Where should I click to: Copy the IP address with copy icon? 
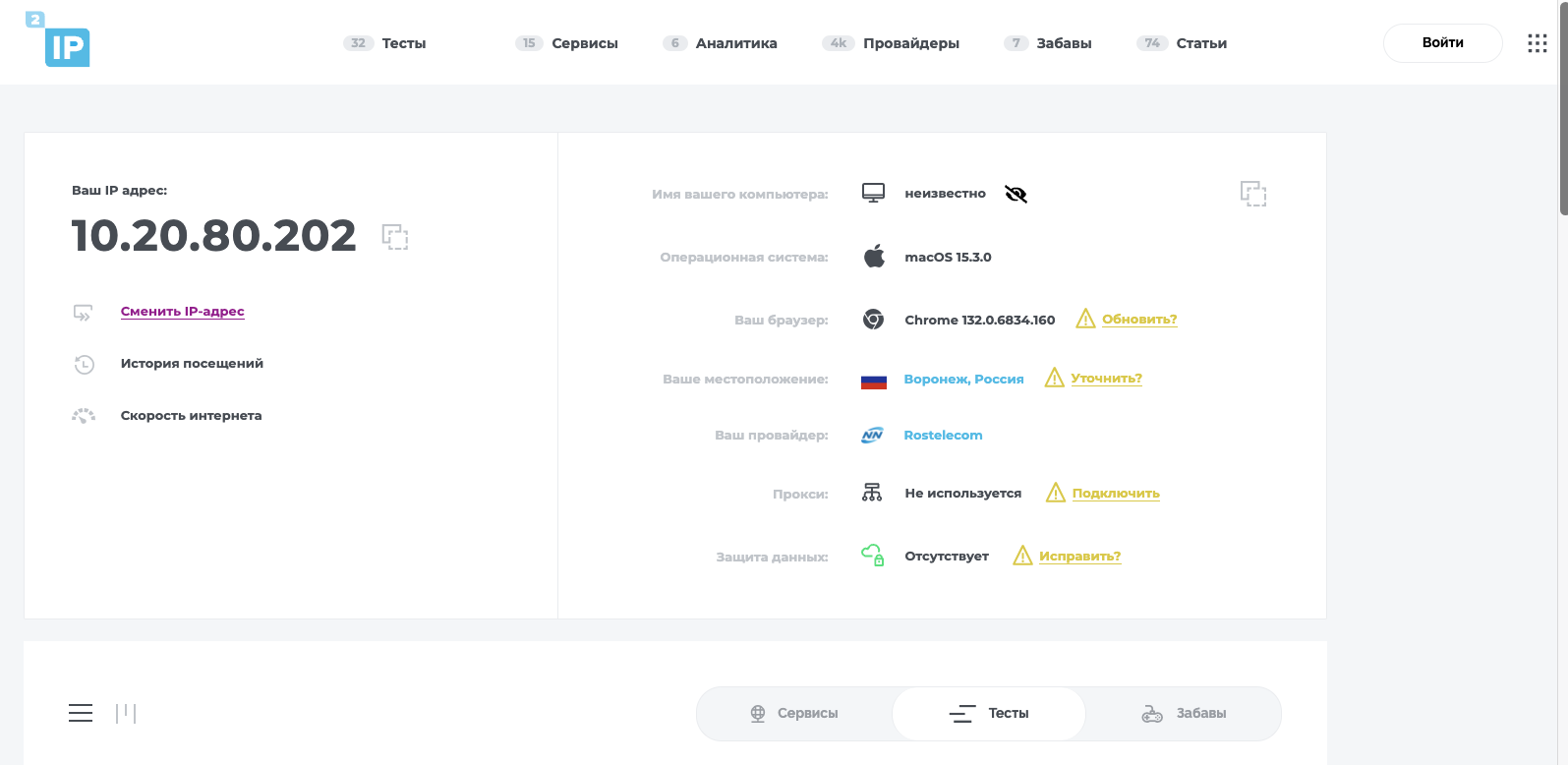[395, 237]
